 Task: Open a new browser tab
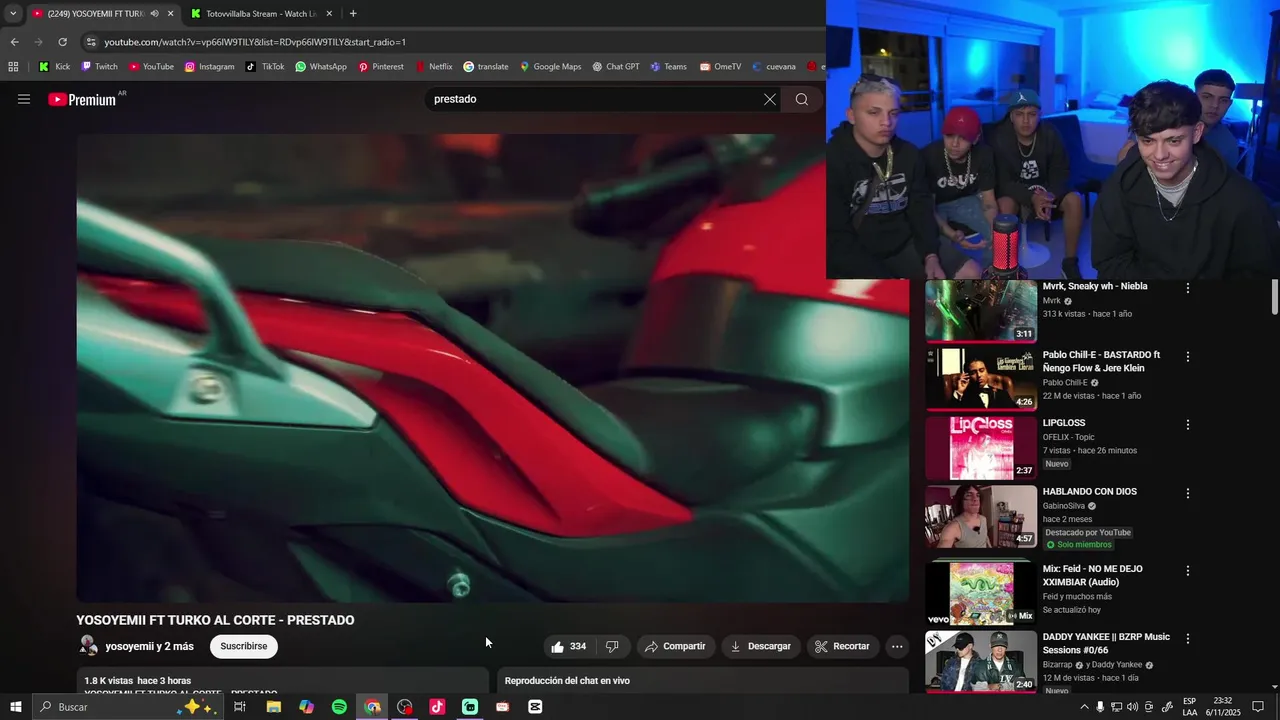[353, 13]
